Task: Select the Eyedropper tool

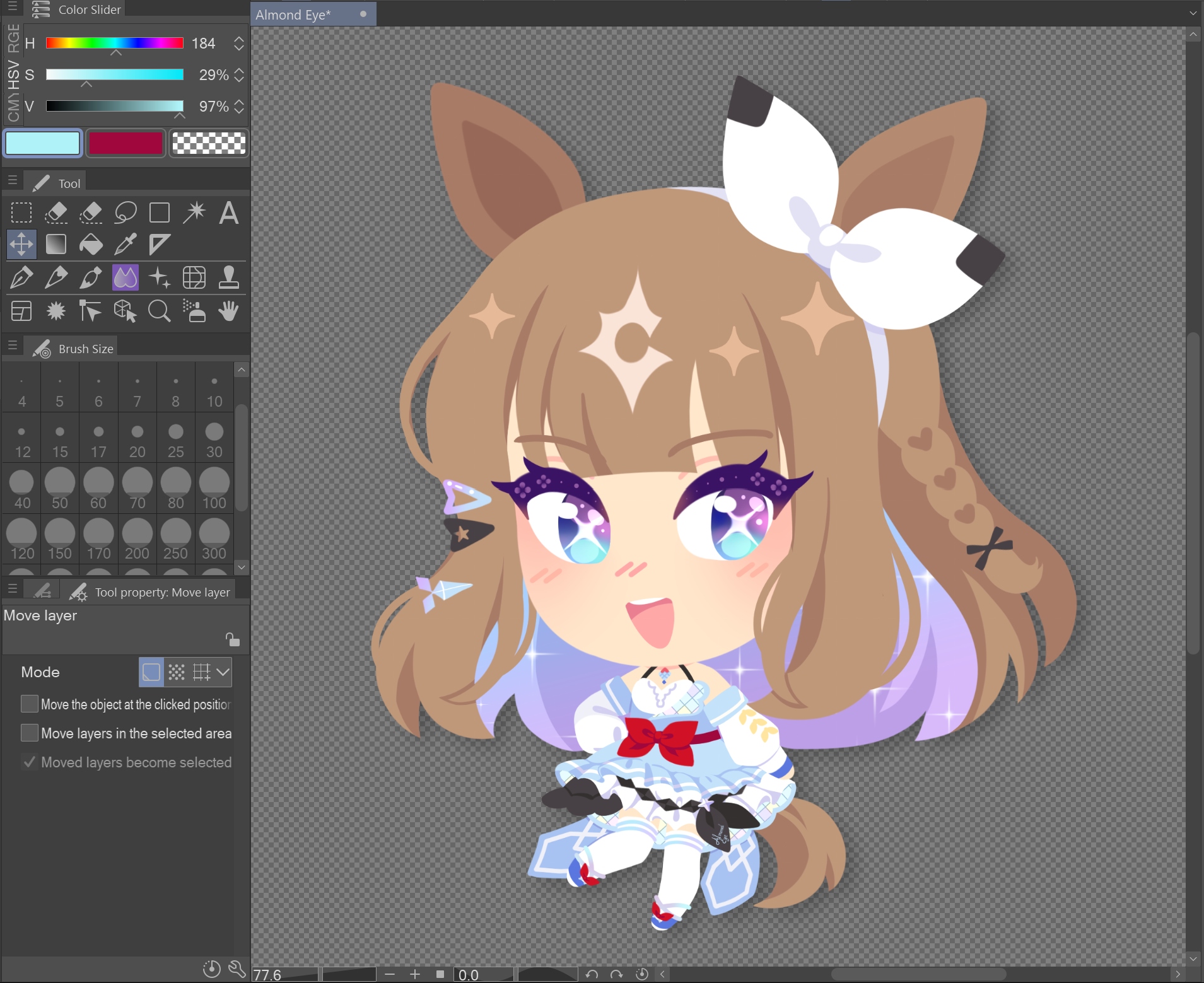Action: coord(125,245)
